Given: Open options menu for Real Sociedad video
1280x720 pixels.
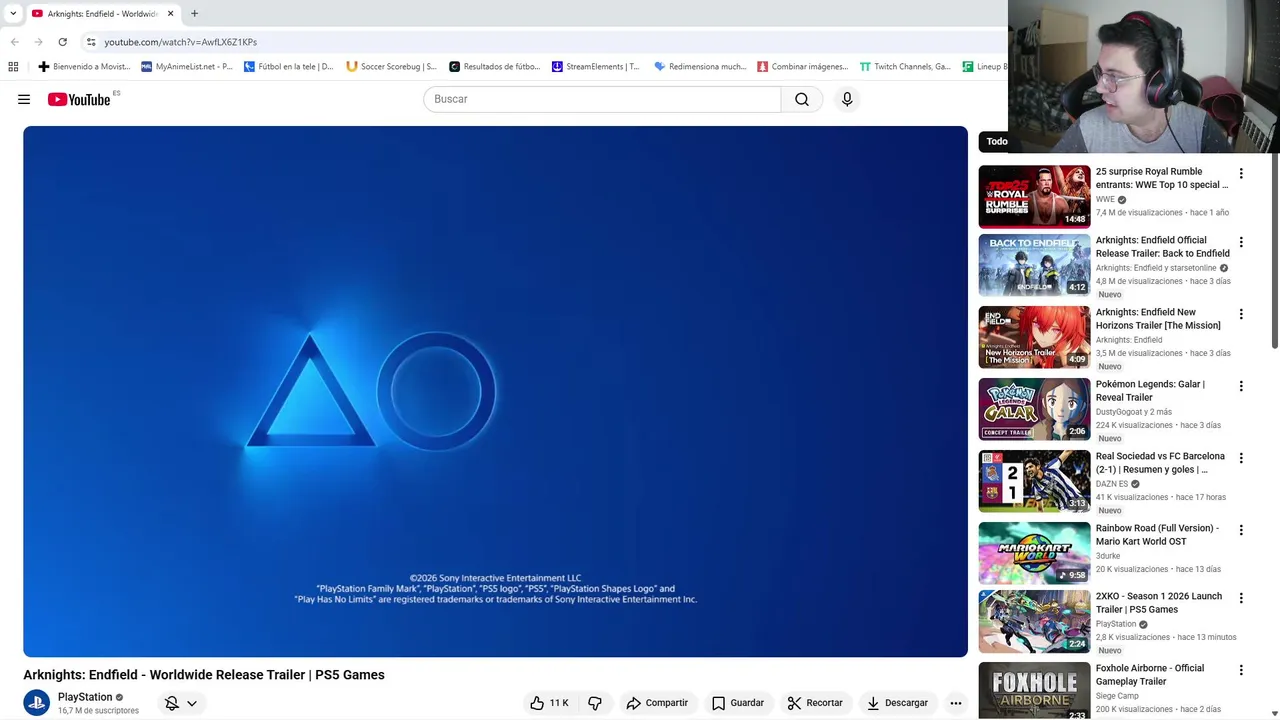Looking at the screenshot, I should pyautogui.click(x=1241, y=458).
